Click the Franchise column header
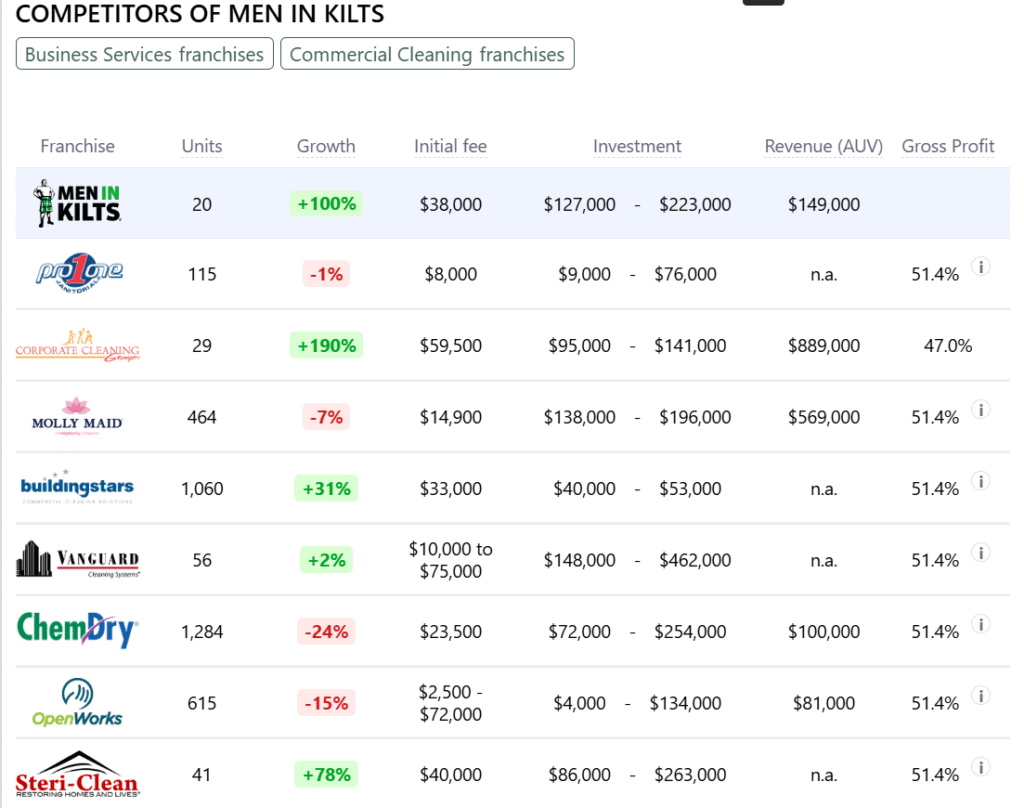This screenshot has width=1024, height=808. pos(78,146)
